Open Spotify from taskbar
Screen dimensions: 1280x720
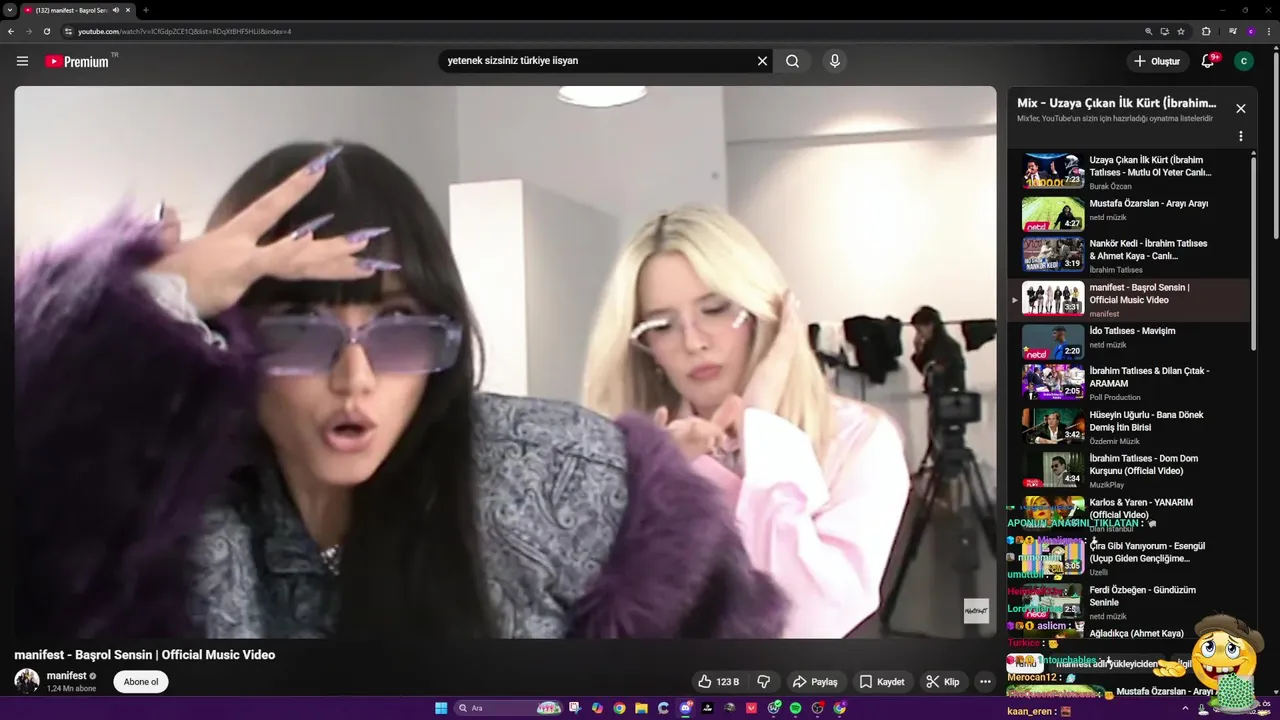pos(796,708)
